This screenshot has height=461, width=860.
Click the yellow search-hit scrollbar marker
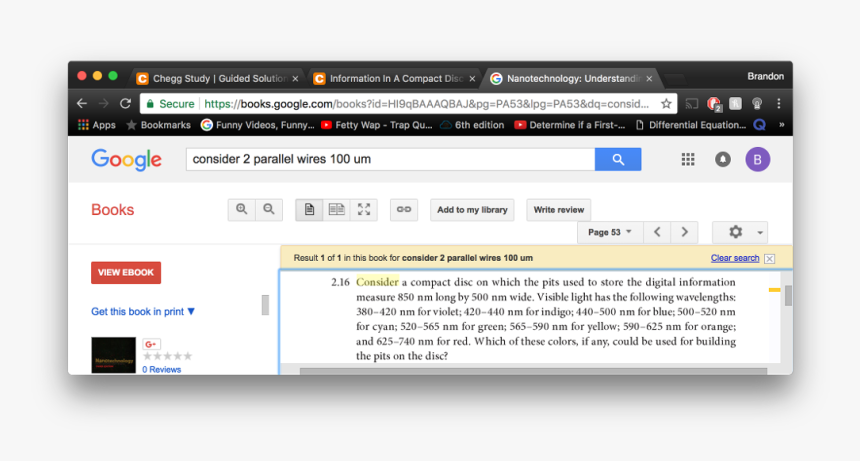pos(774,289)
